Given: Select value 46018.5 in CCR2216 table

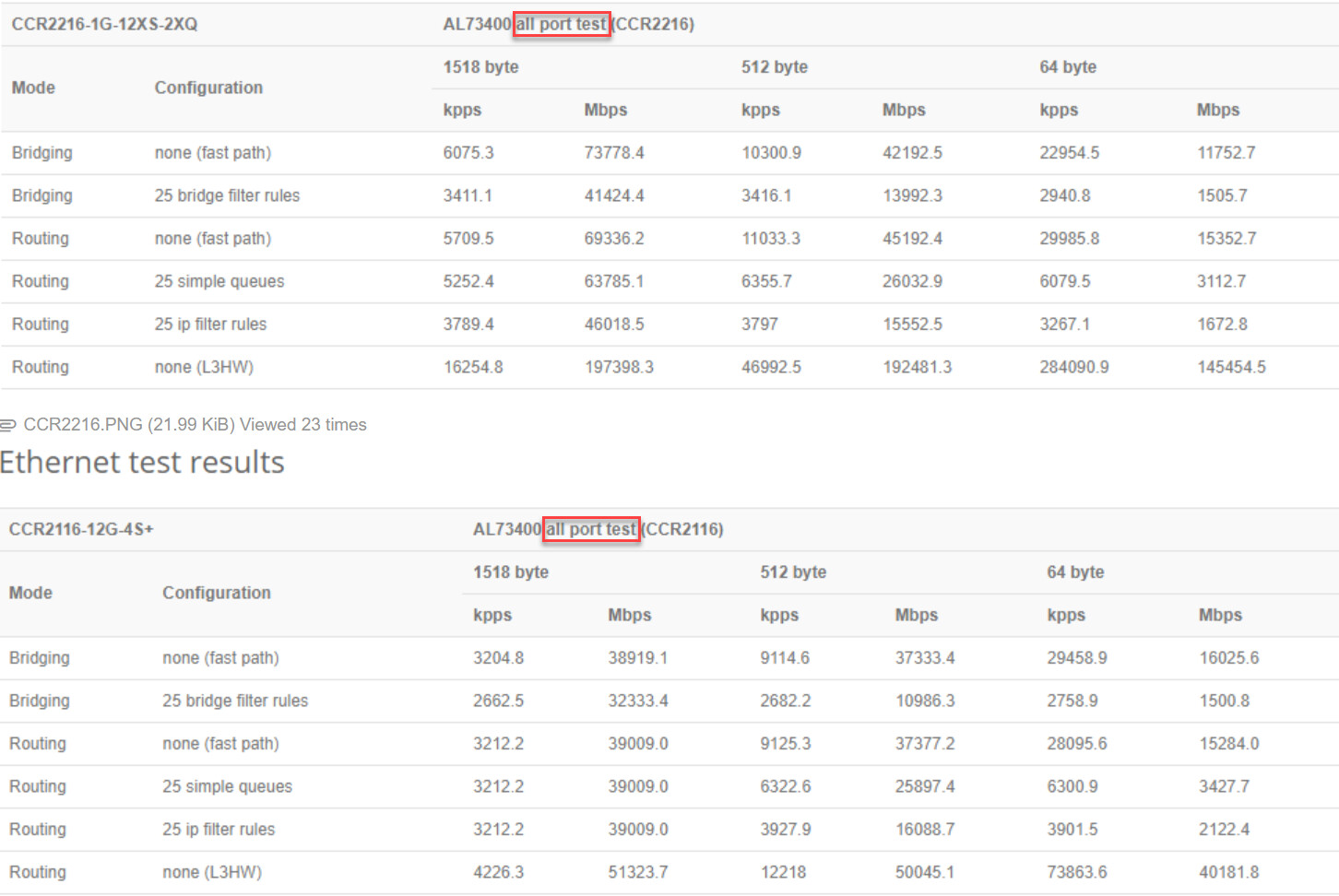Looking at the screenshot, I should 614,324.
